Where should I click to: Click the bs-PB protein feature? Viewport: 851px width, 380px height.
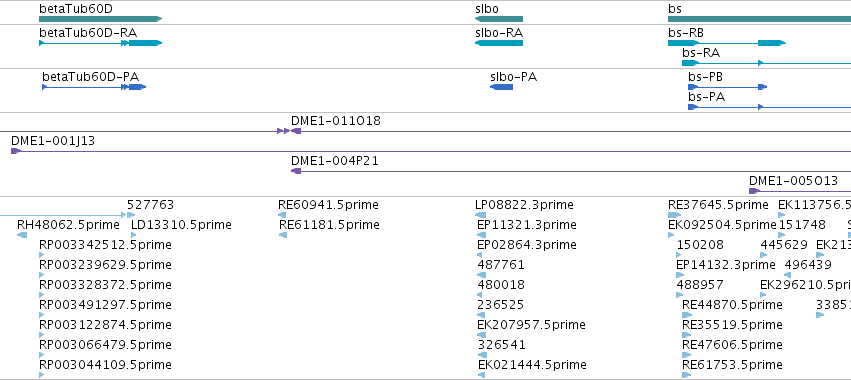[727, 87]
